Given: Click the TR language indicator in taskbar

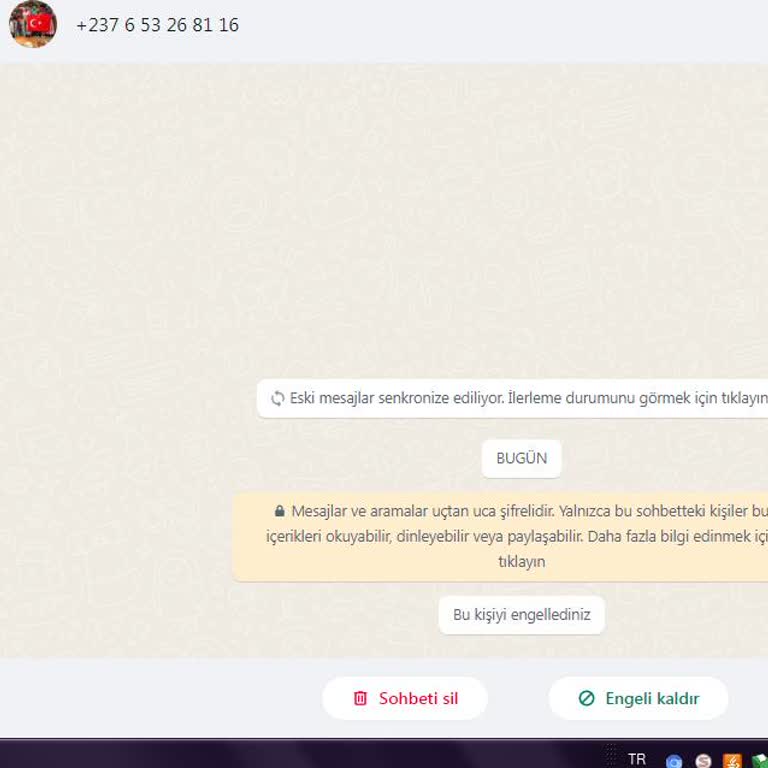Looking at the screenshot, I should point(637,759).
